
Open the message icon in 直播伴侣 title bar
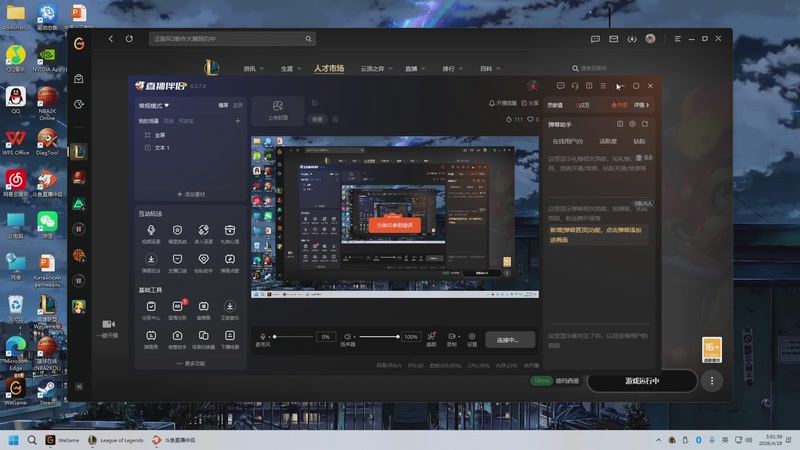(561, 86)
